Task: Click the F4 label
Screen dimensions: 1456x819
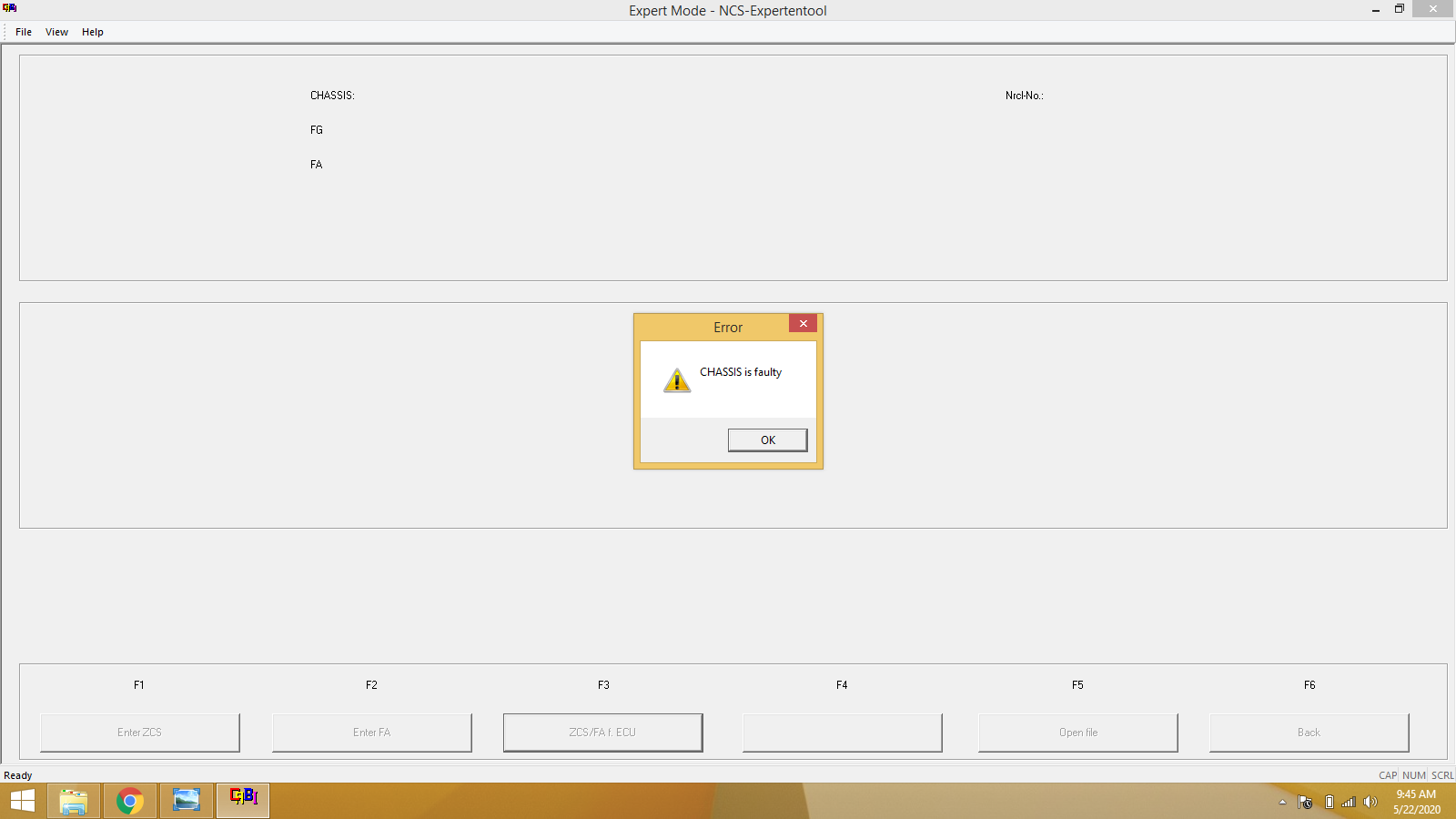Action: tap(842, 685)
